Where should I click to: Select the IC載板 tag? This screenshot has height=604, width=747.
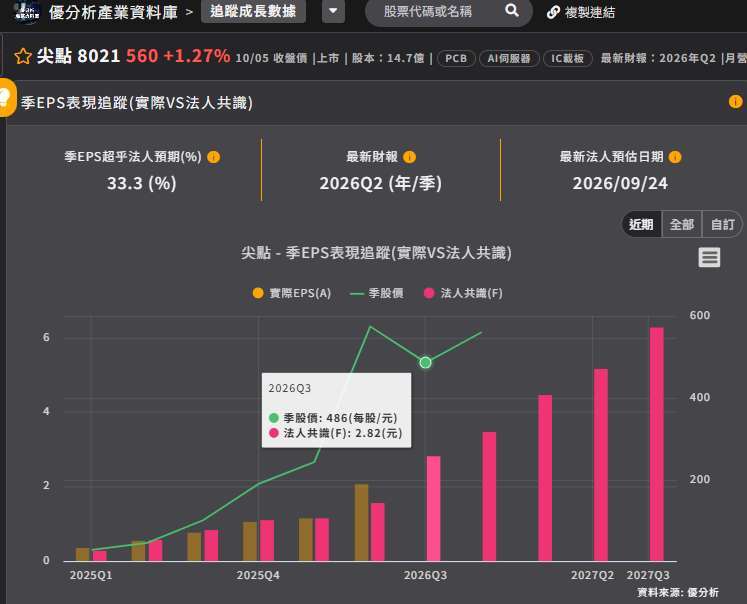coord(567,58)
